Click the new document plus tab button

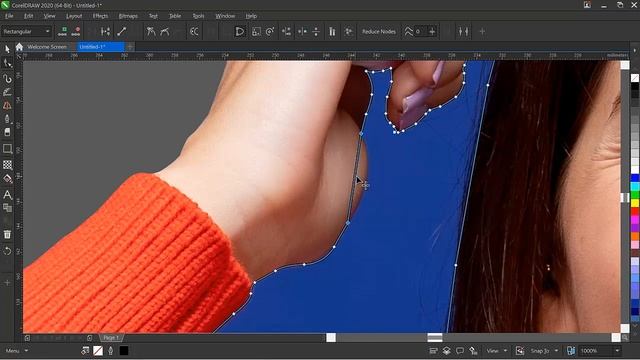130,47
